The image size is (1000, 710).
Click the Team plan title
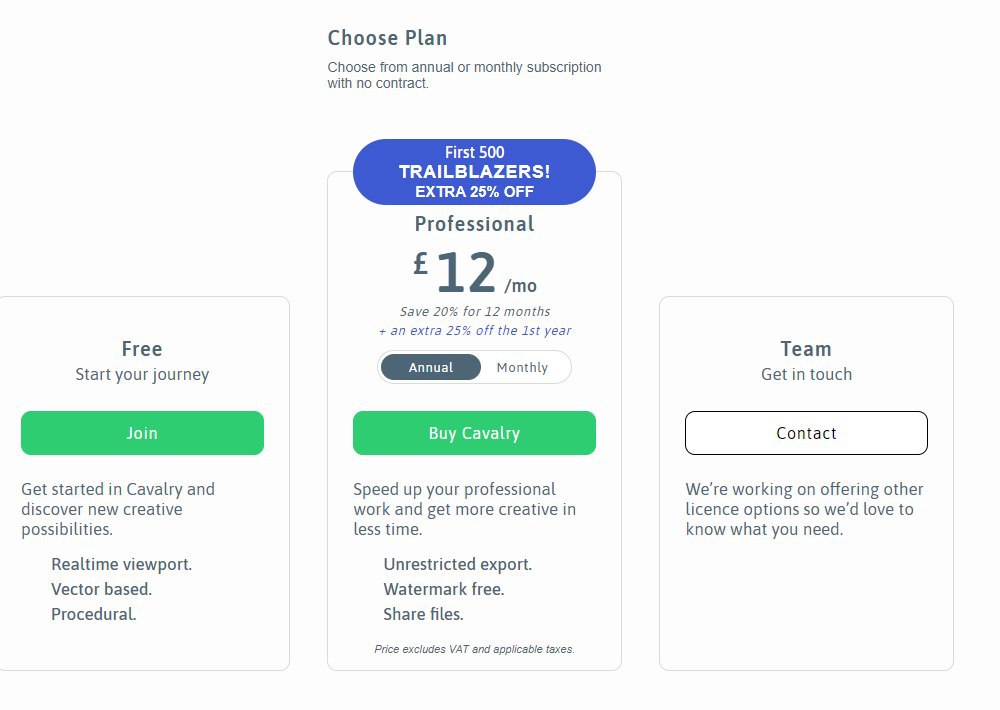(806, 349)
